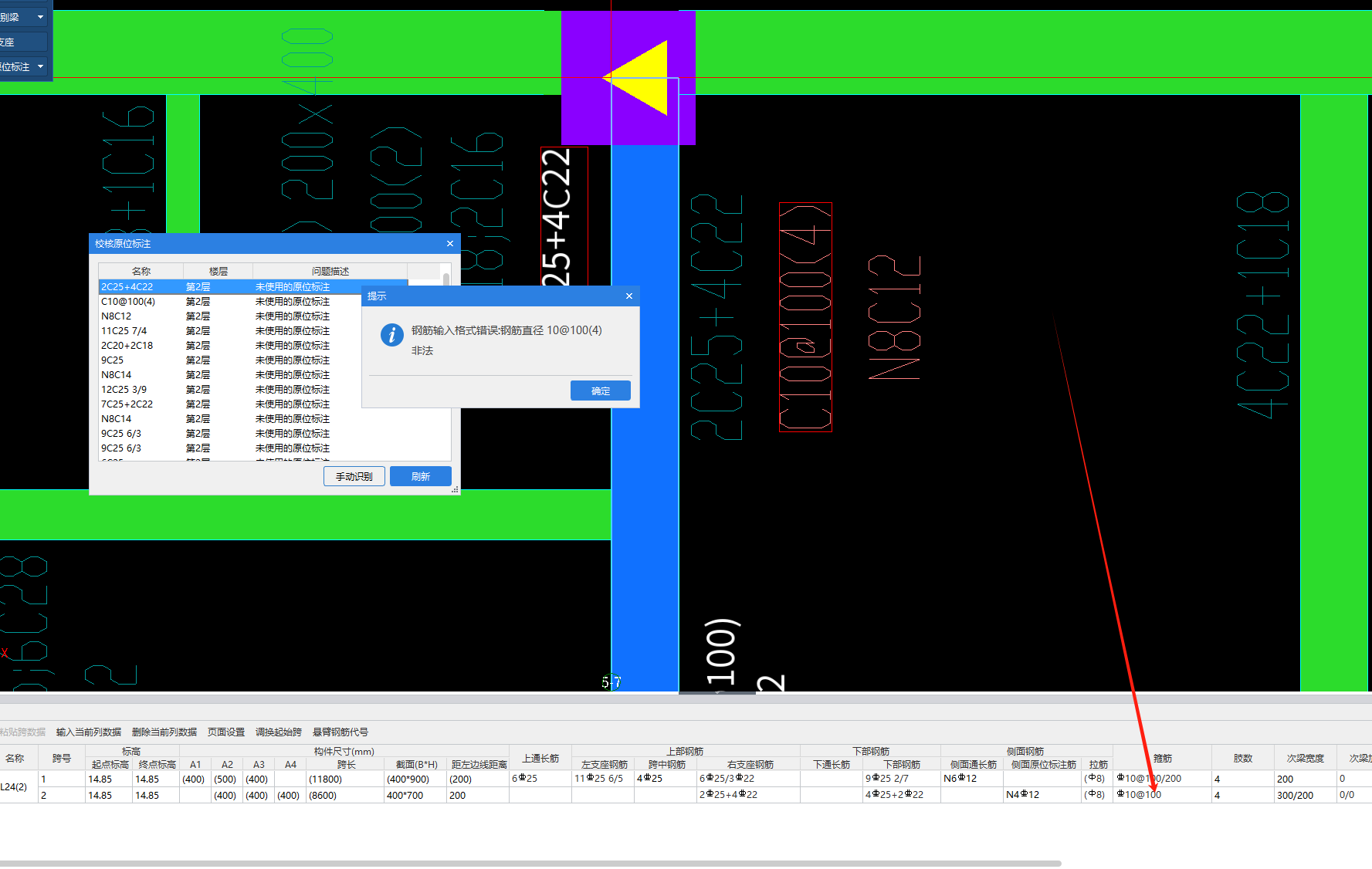This screenshot has width=1372, height=869.
Task: Click the N6⌀12 侧面通长筋 cell
Action: (972, 779)
